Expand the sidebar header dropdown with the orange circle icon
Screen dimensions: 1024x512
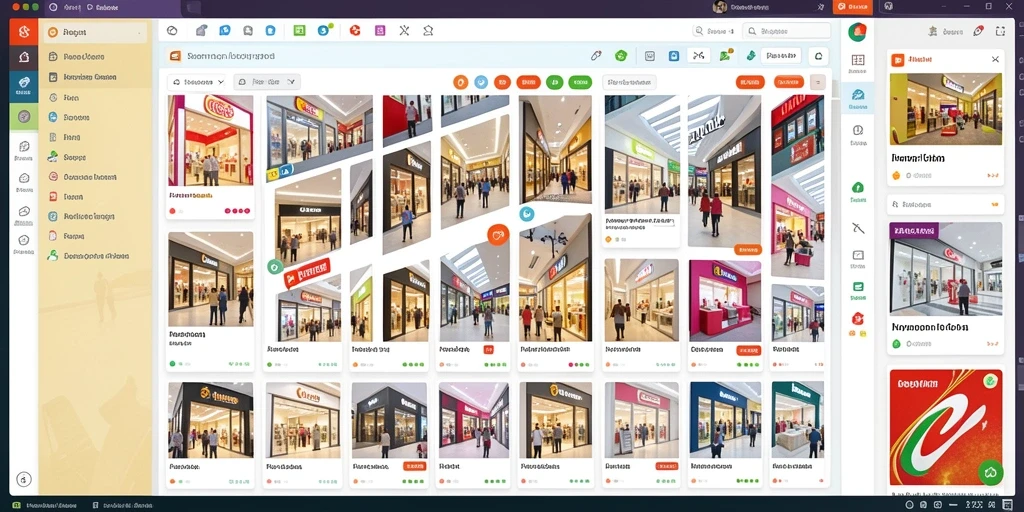95,32
